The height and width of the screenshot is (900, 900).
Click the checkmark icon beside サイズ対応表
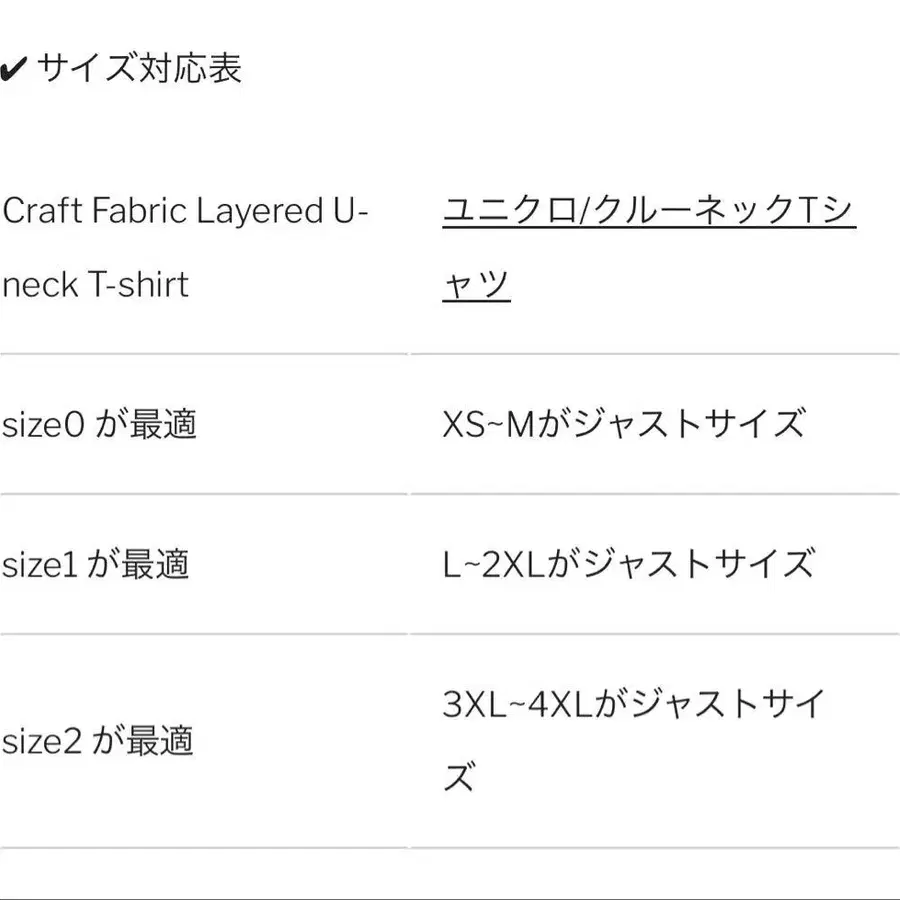coord(14,71)
